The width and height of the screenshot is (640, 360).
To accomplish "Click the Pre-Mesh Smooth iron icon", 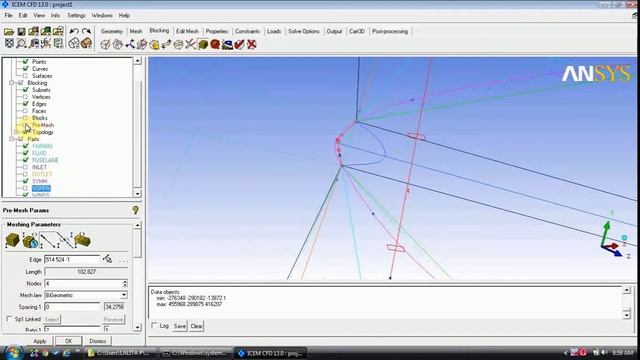I will 227,44.
